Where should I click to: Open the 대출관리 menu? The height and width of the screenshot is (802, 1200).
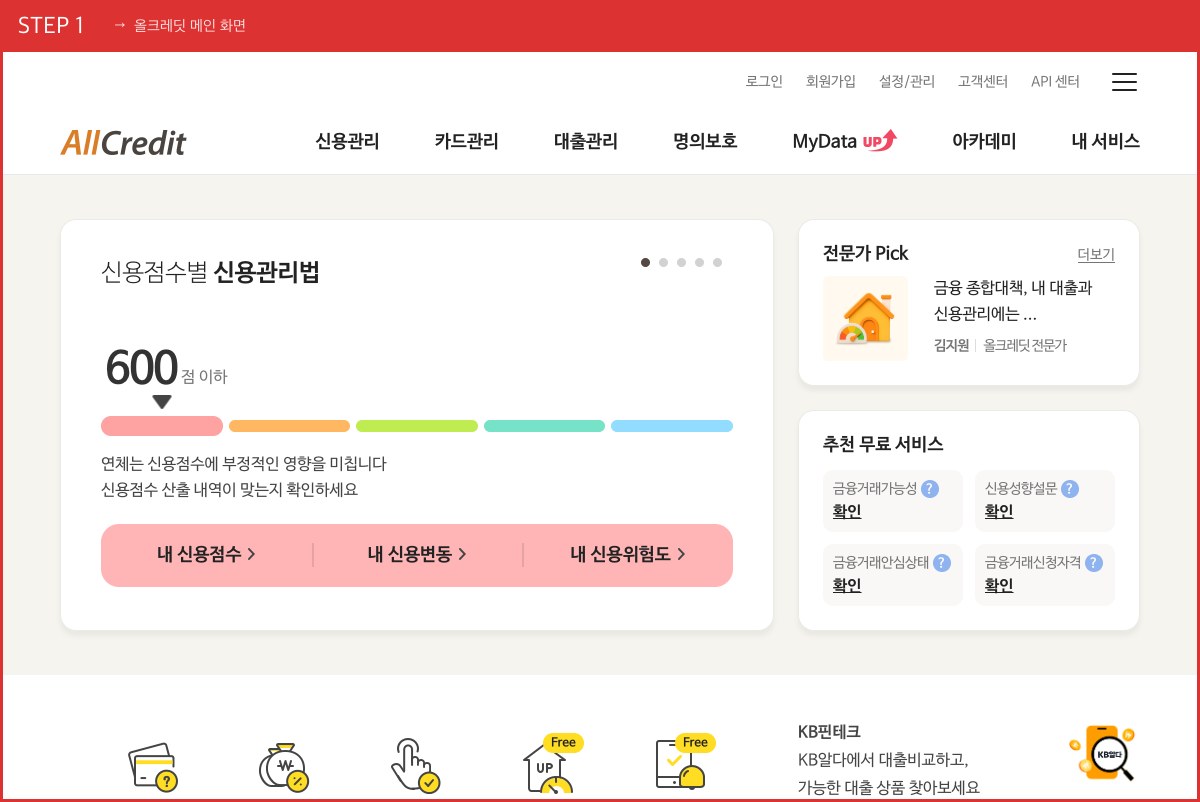click(x=586, y=141)
